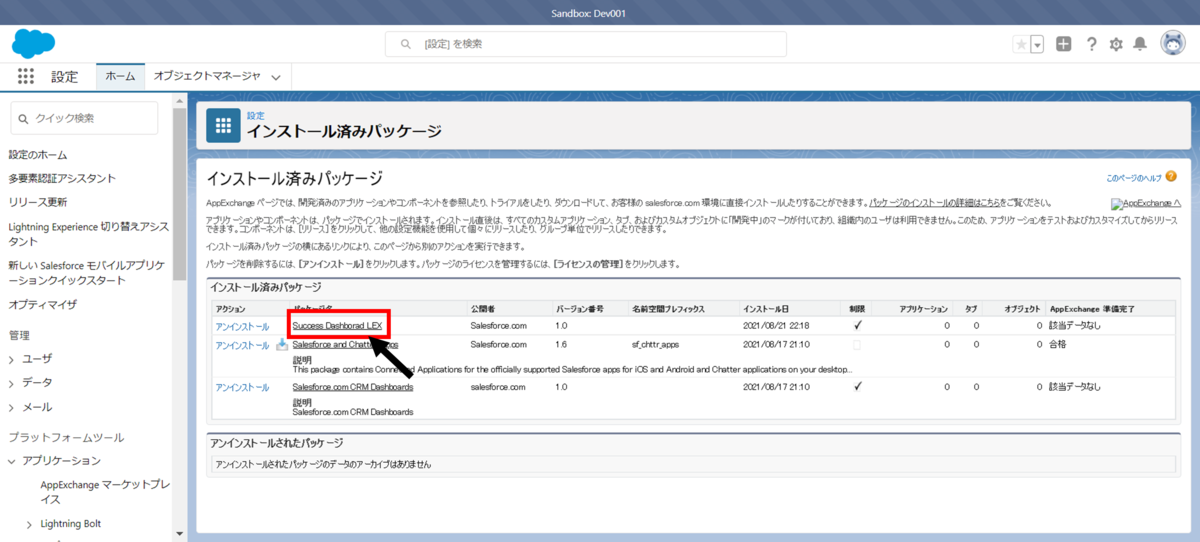Screen dimensions: 1200x542
Task: Open このページのヘルプ link
Action: click(x=1133, y=178)
